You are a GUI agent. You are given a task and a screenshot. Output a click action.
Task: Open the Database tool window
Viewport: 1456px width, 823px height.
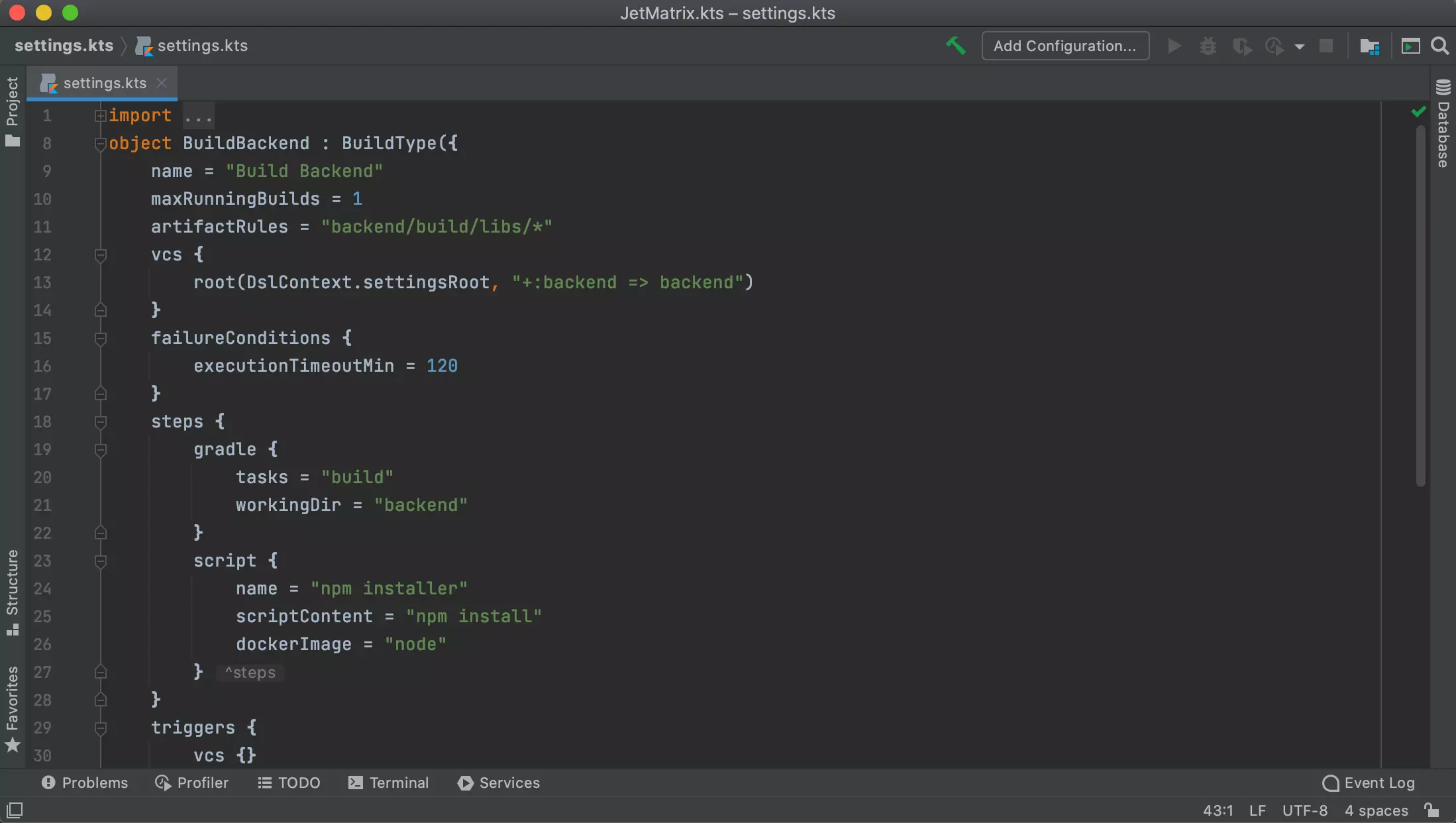tap(1443, 125)
